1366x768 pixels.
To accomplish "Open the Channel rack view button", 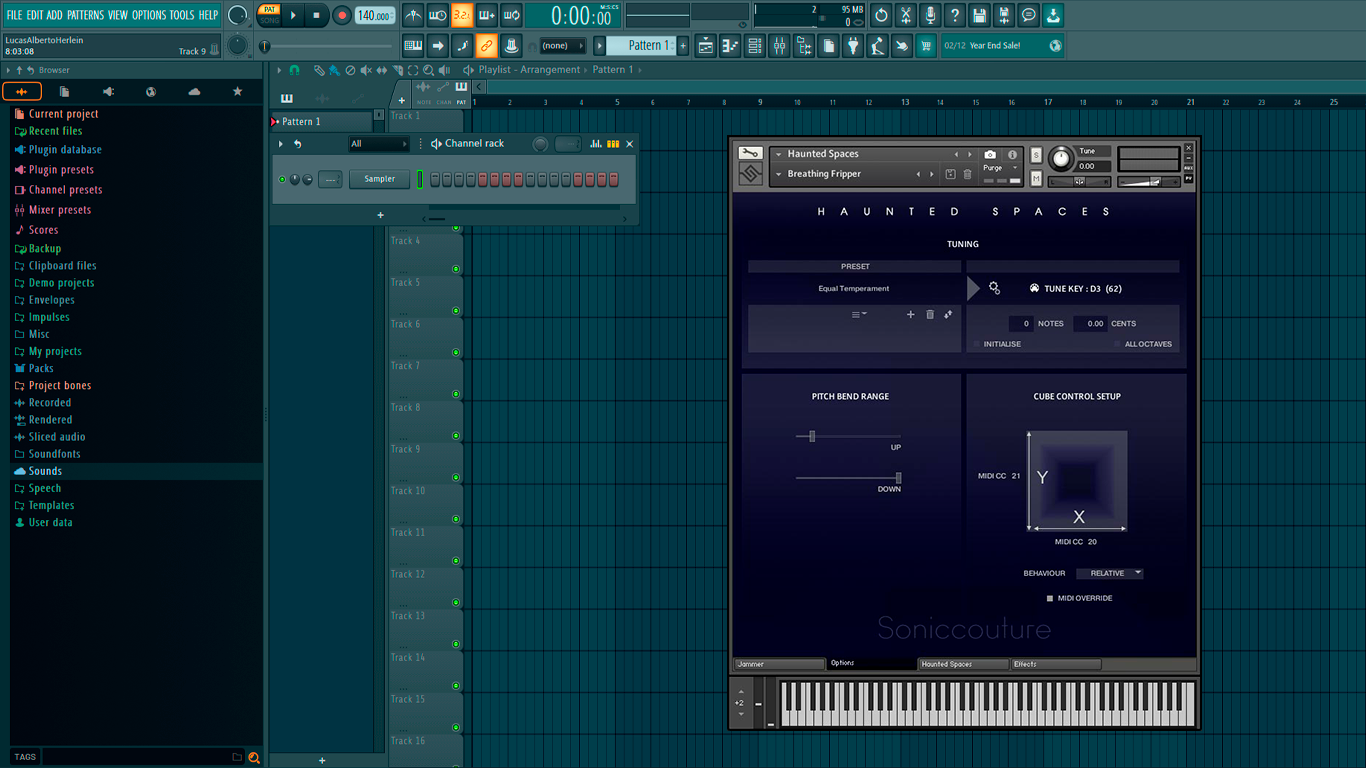I will 755,46.
